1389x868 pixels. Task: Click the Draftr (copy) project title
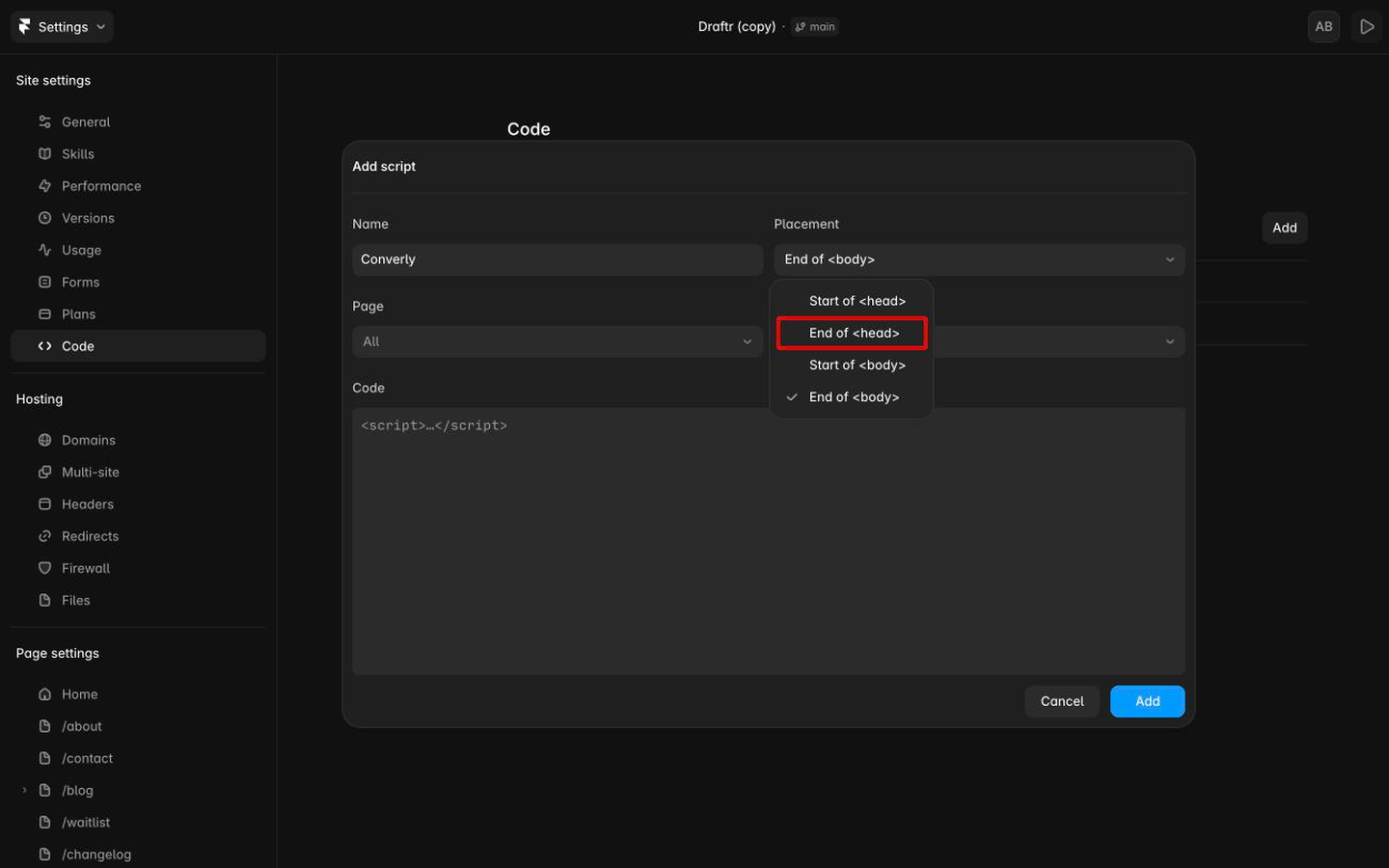coord(737,27)
